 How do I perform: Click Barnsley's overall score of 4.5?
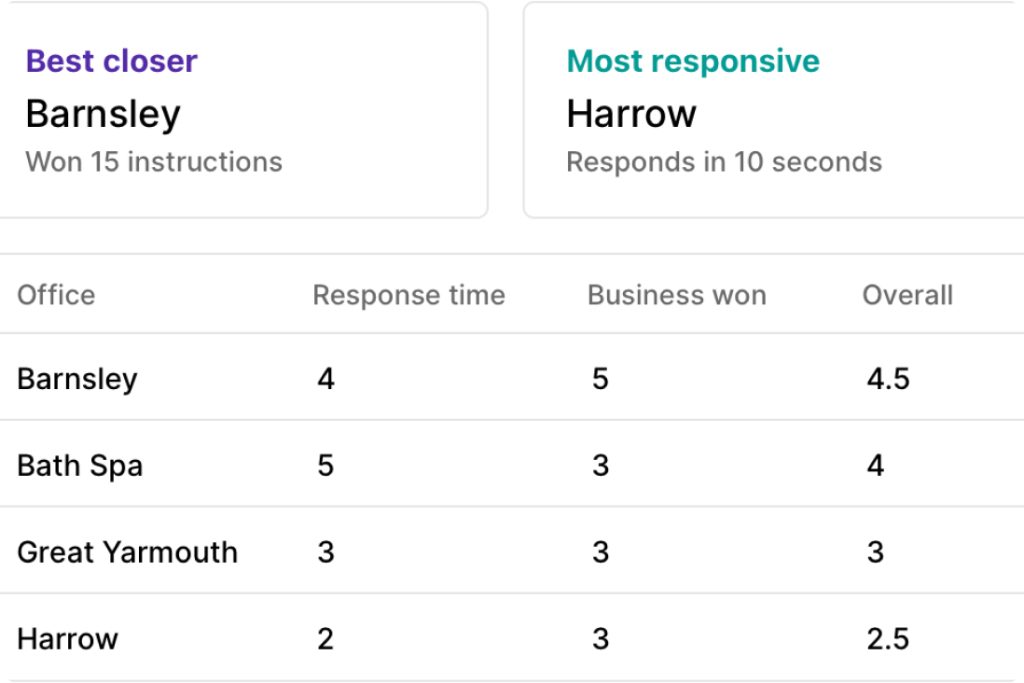pos(888,379)
